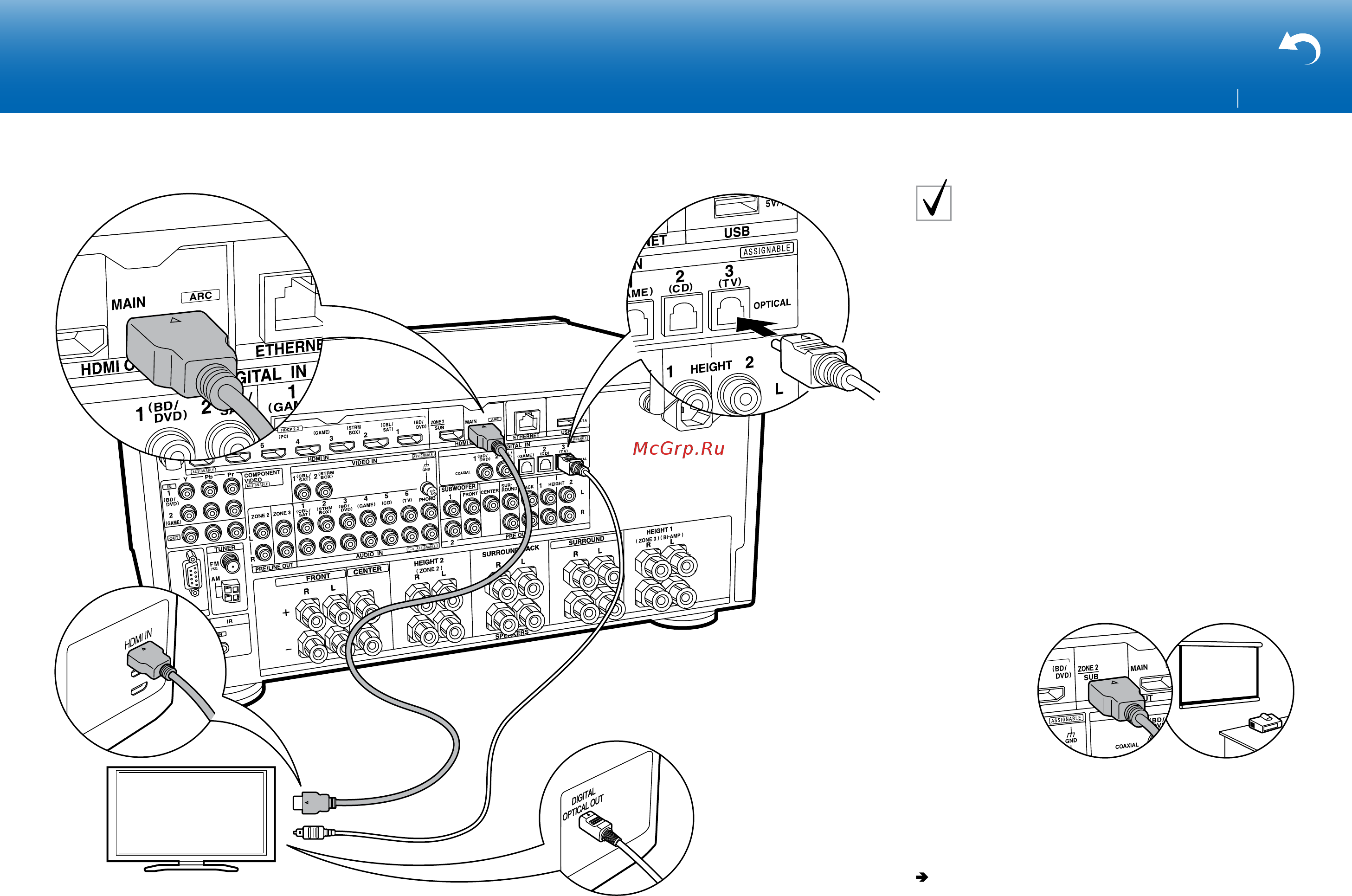Click the PRE/LINE OUT label
This screenshot has height=896, width=1352.
point(274,567)
